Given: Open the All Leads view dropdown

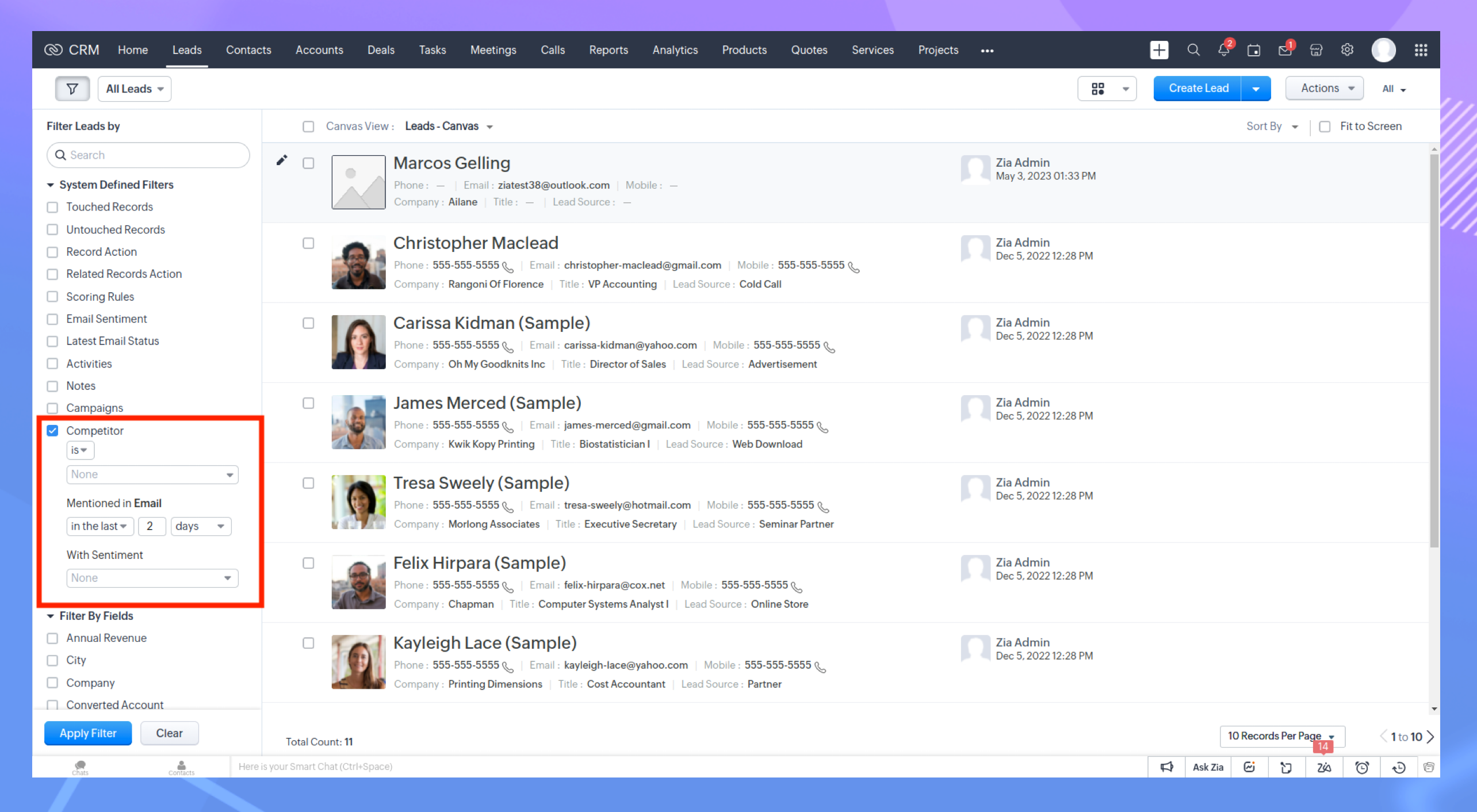Looking at the screenshot, I should coord(135,89).
